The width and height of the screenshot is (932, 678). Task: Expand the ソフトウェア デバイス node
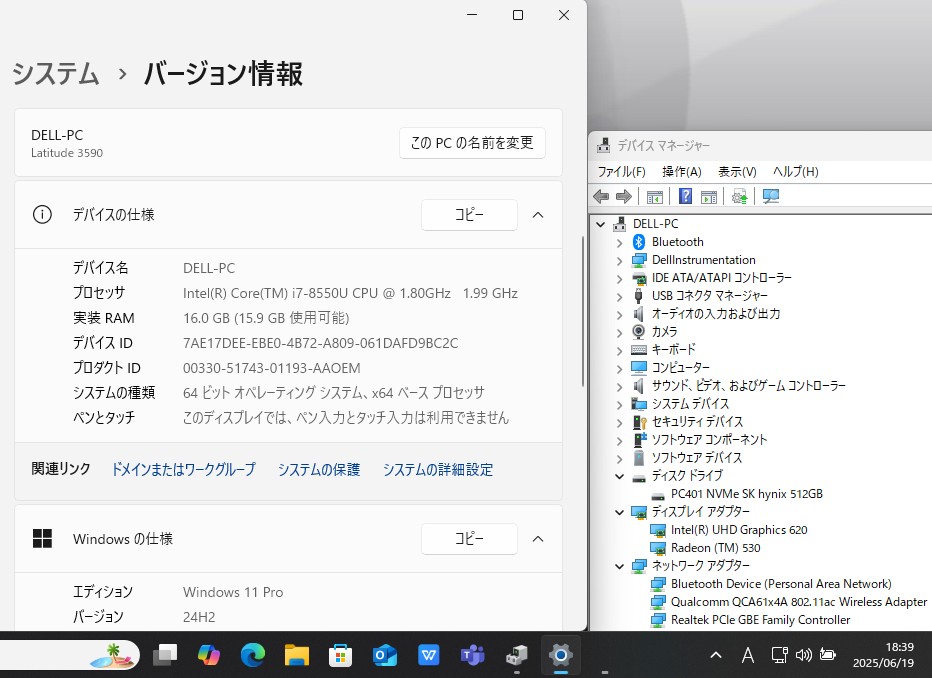tap(619, 458)
